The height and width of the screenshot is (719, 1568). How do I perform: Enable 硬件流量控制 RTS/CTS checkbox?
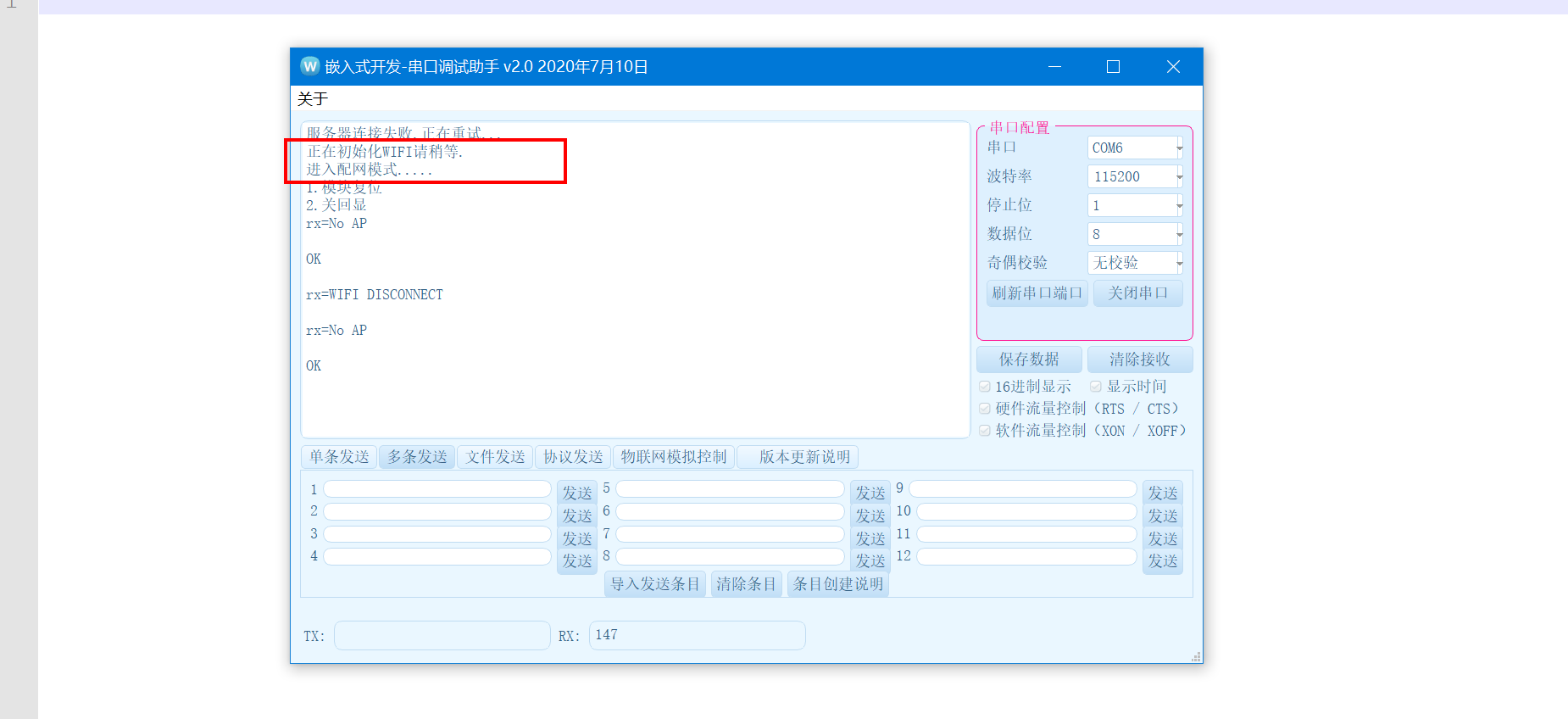(985, 409)
